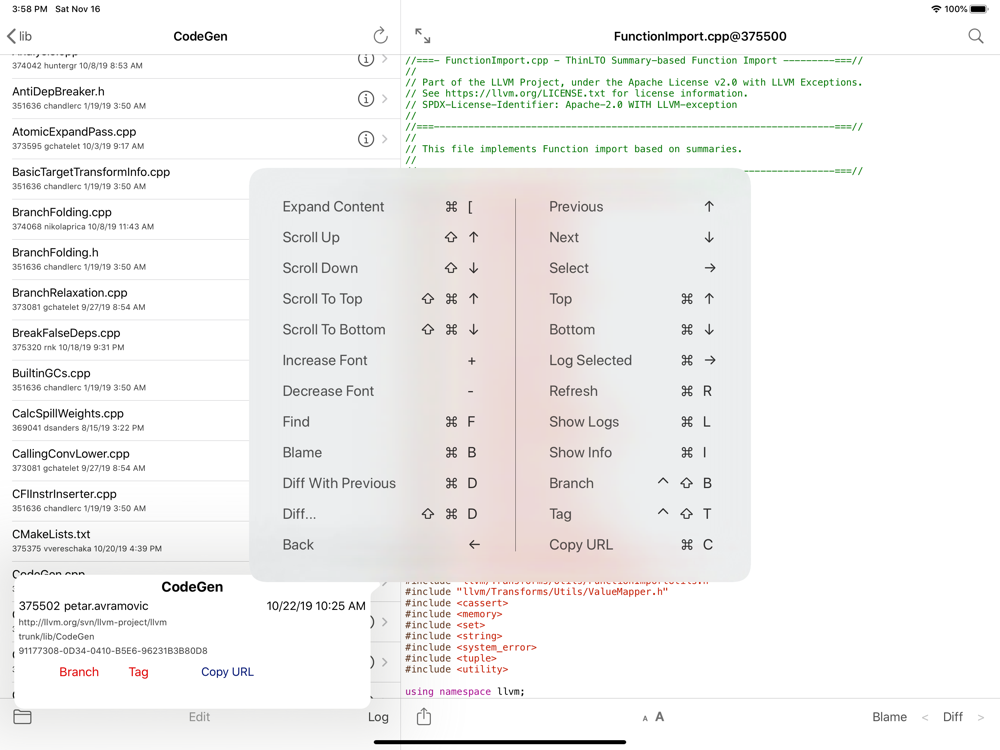This screenshot has width=1000, height=750.
Task: Open CallingConvLower.cpp in the file list
Action: [x=124, y=460]
